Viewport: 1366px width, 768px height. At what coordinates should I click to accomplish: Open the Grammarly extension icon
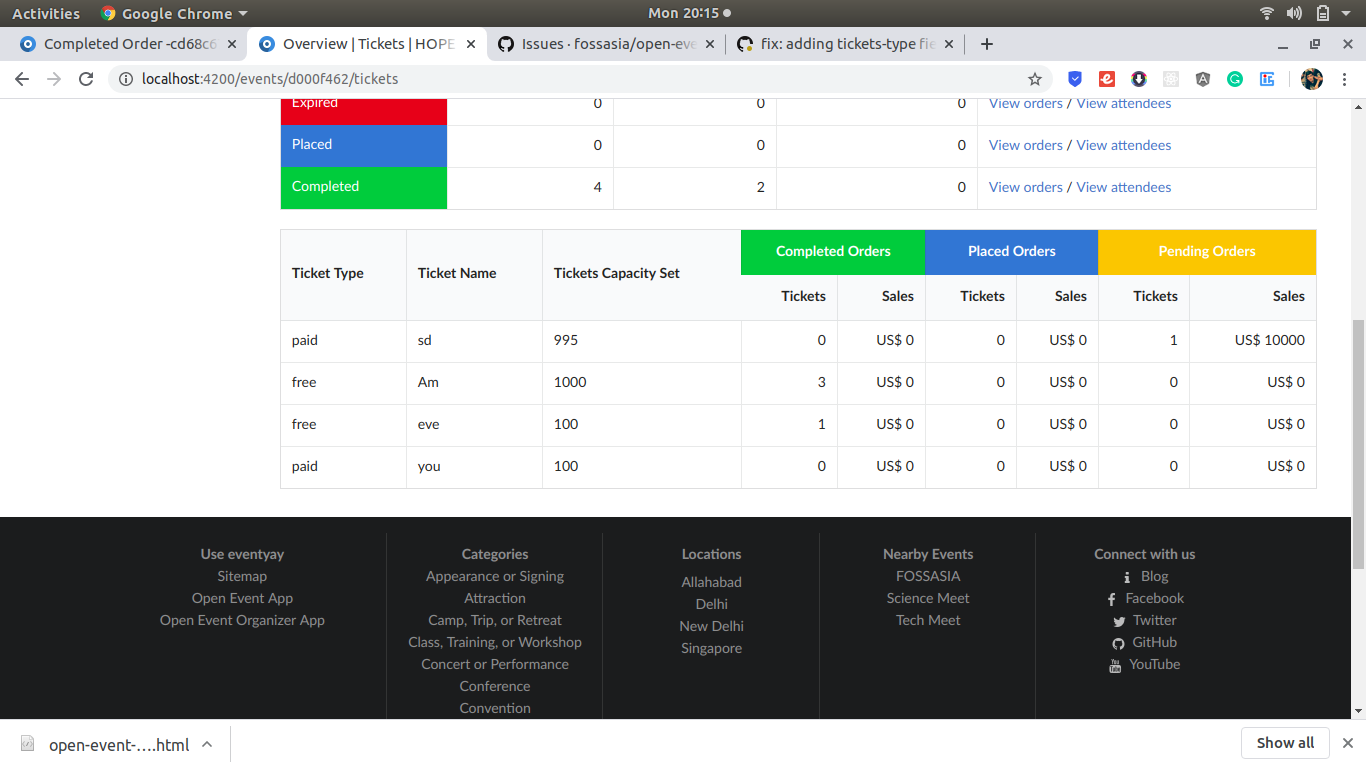(x=1234, y=78)
